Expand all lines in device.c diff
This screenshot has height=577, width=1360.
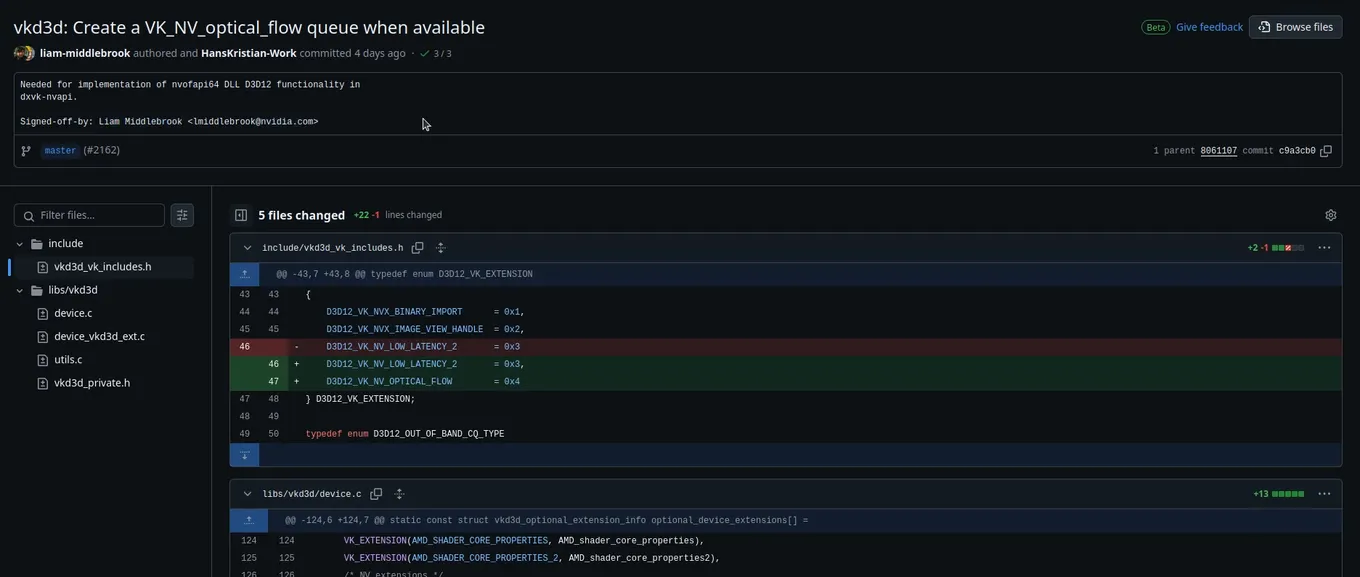tap(399, 494)
